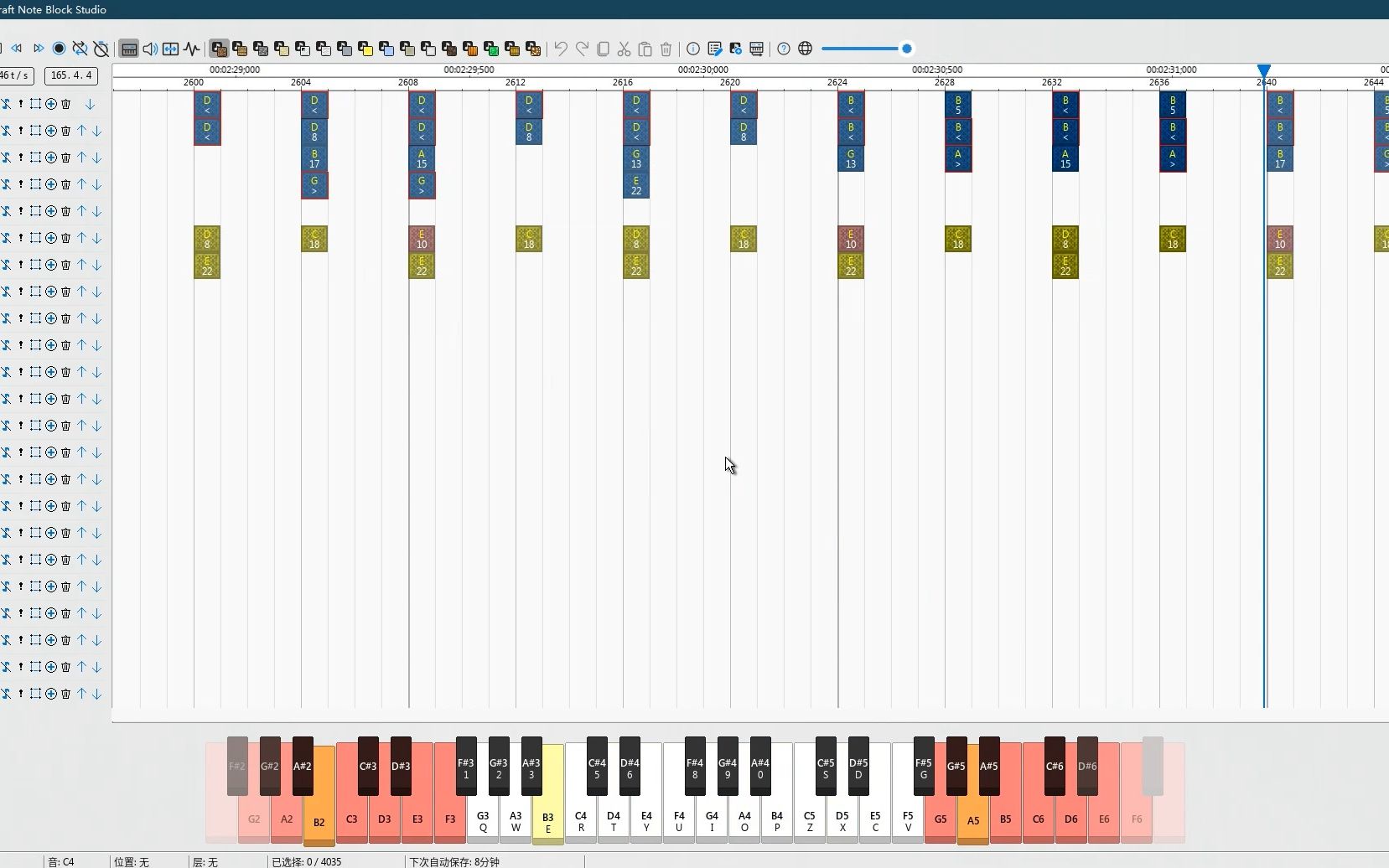Viewport: 1389px width, 868px height.
Task: Open website globe icon
Action: click(805, 49)
